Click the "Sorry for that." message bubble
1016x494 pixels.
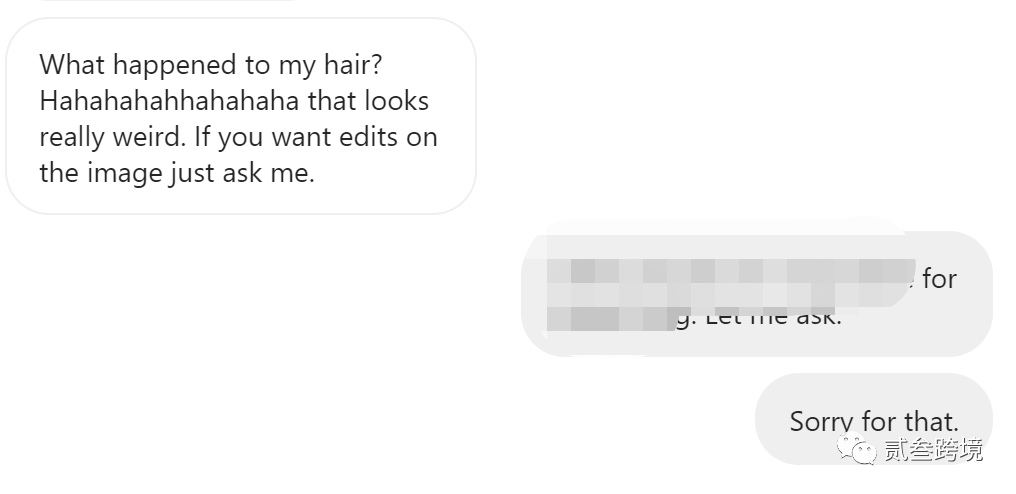coord(873,419)
